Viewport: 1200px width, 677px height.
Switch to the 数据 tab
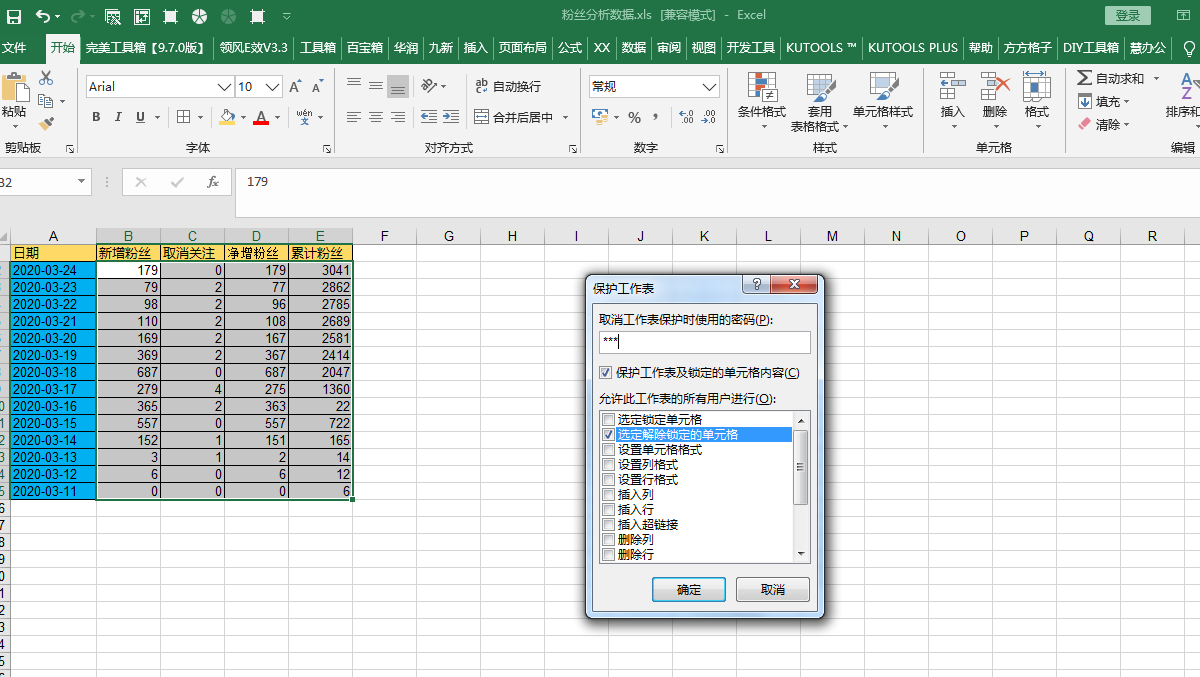(x=634, y=48)
